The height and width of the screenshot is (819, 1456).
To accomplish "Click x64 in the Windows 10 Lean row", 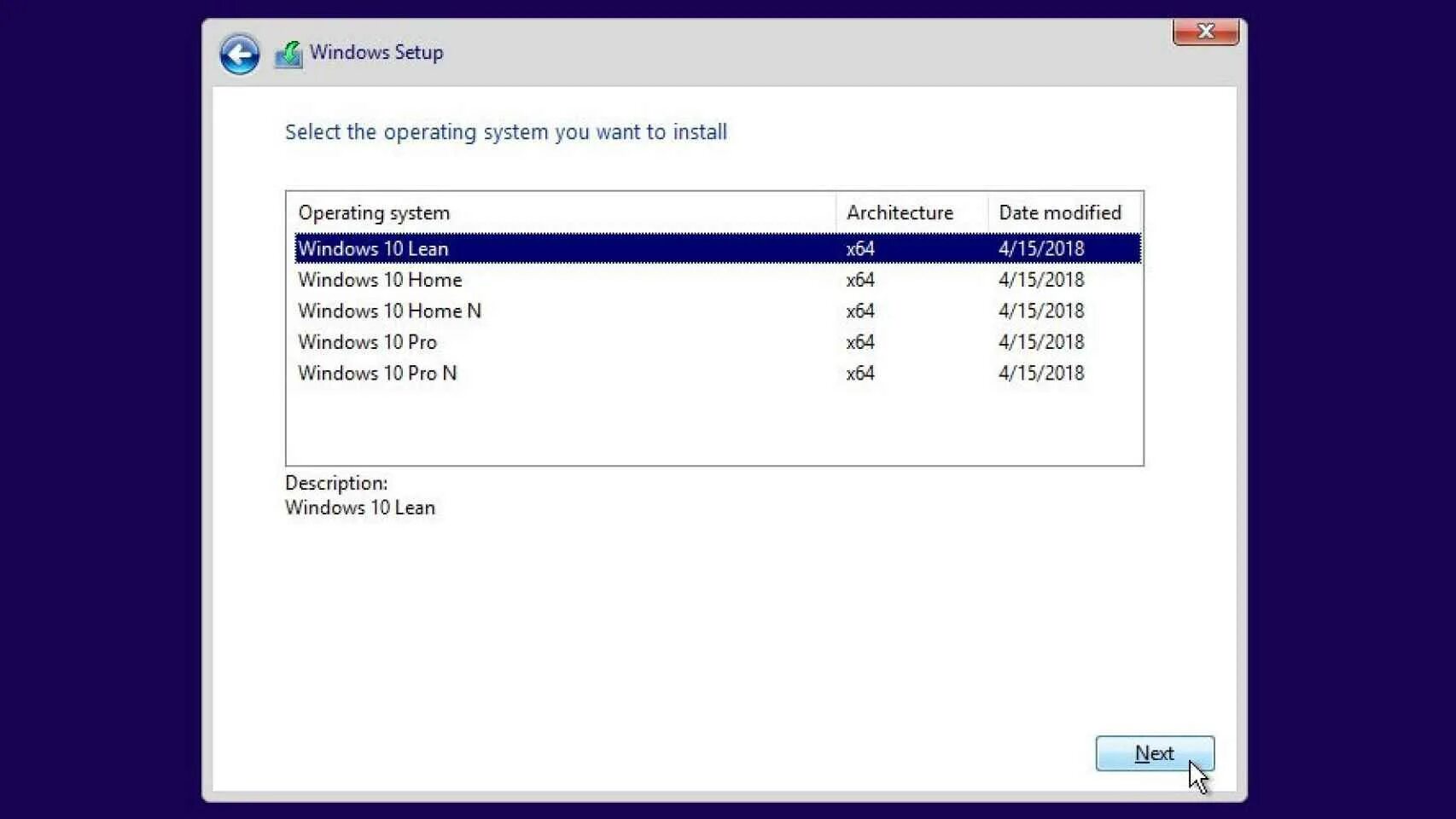I will pyautogui.click(x=860, y=248).
